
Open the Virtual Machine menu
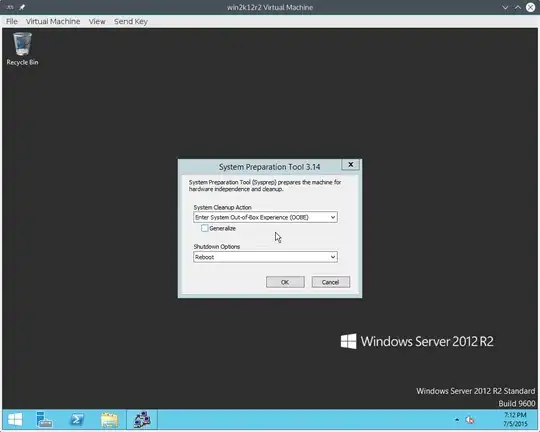click(53, 21)
